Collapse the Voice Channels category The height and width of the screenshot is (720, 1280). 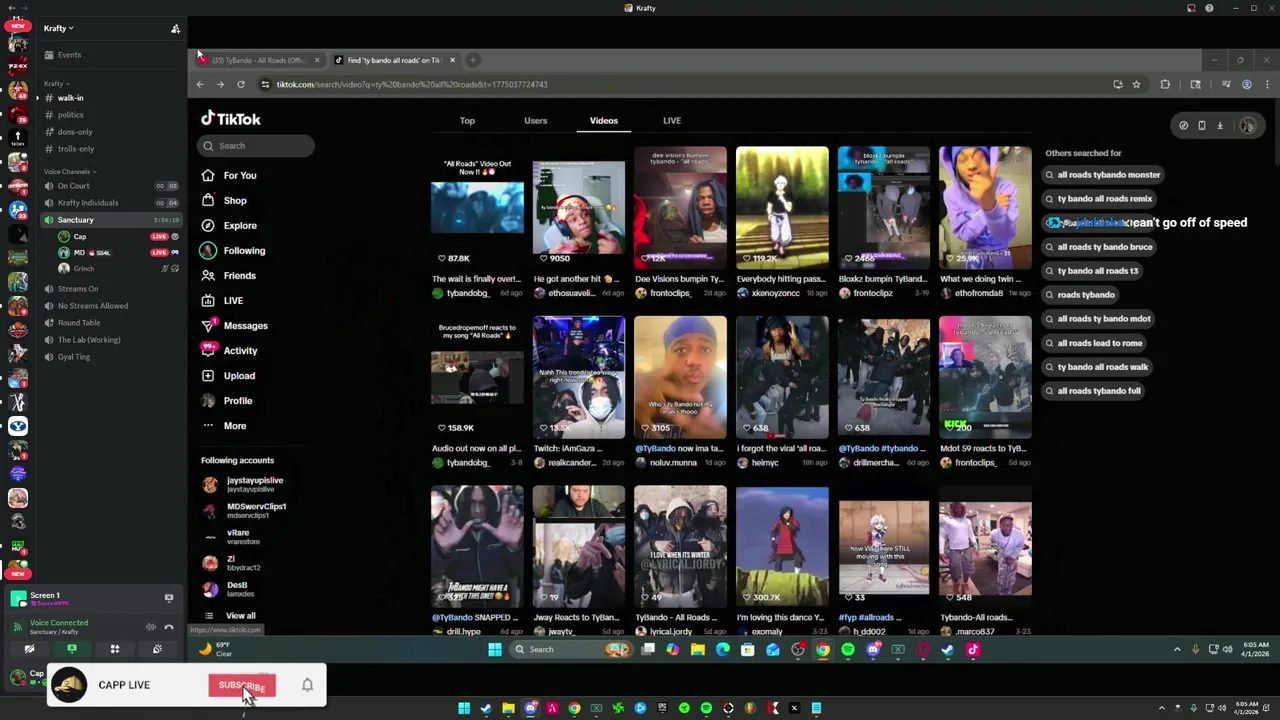click(x=68, y=171)
